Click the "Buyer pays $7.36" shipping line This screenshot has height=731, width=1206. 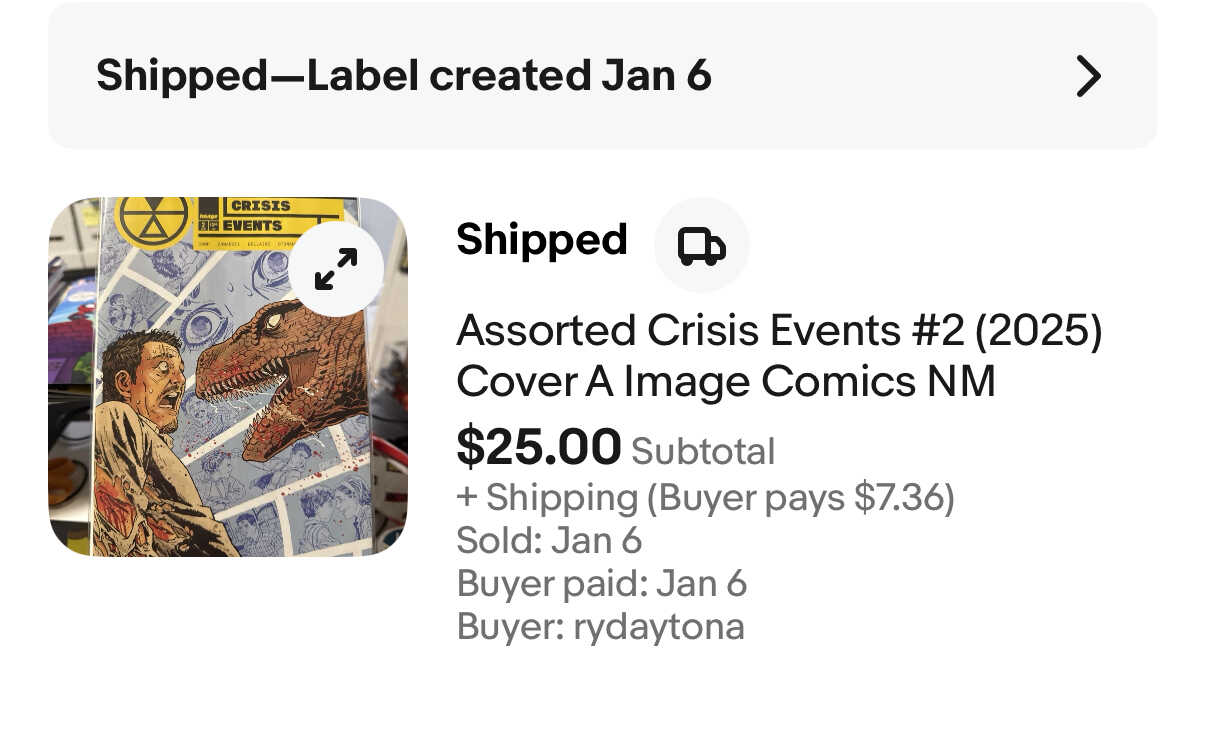tap(705, 497)
